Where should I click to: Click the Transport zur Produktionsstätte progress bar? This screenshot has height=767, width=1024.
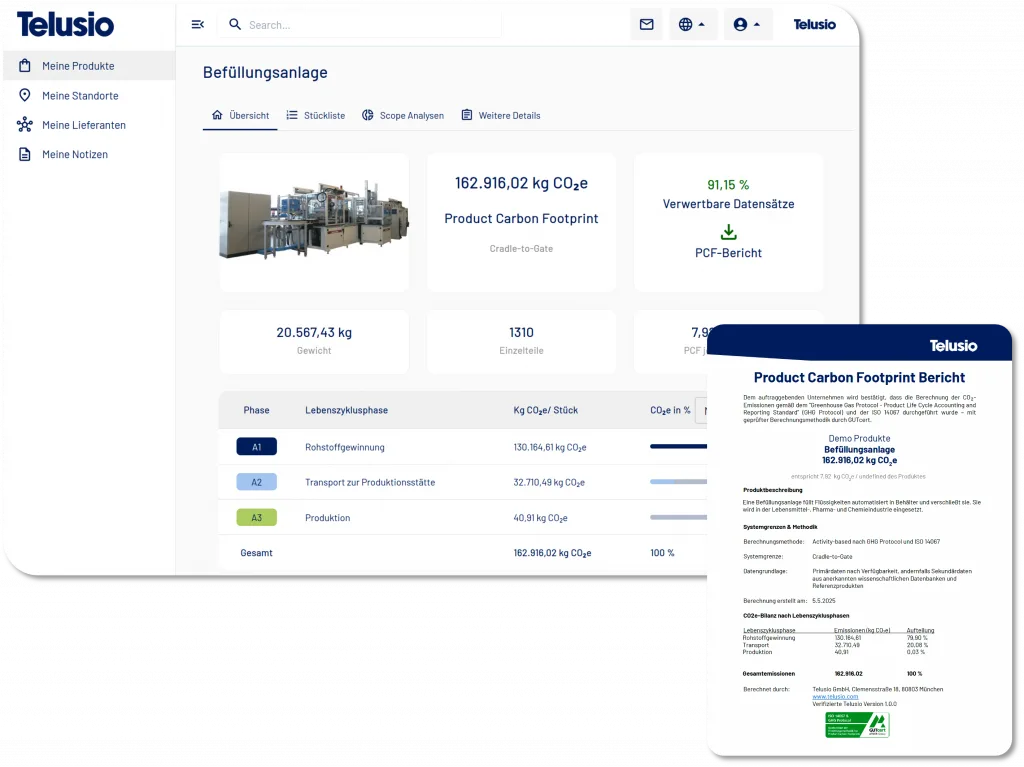pos(679,482)
